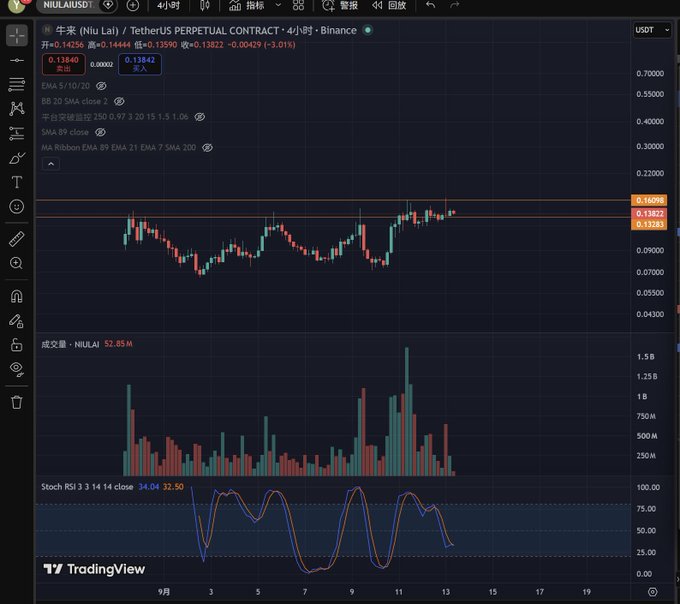Image resolution: width=680 pixels, height=604 pixels.
Task: Open the emoji icons tool
Action: pyautogui.click(x=17, y=206)
